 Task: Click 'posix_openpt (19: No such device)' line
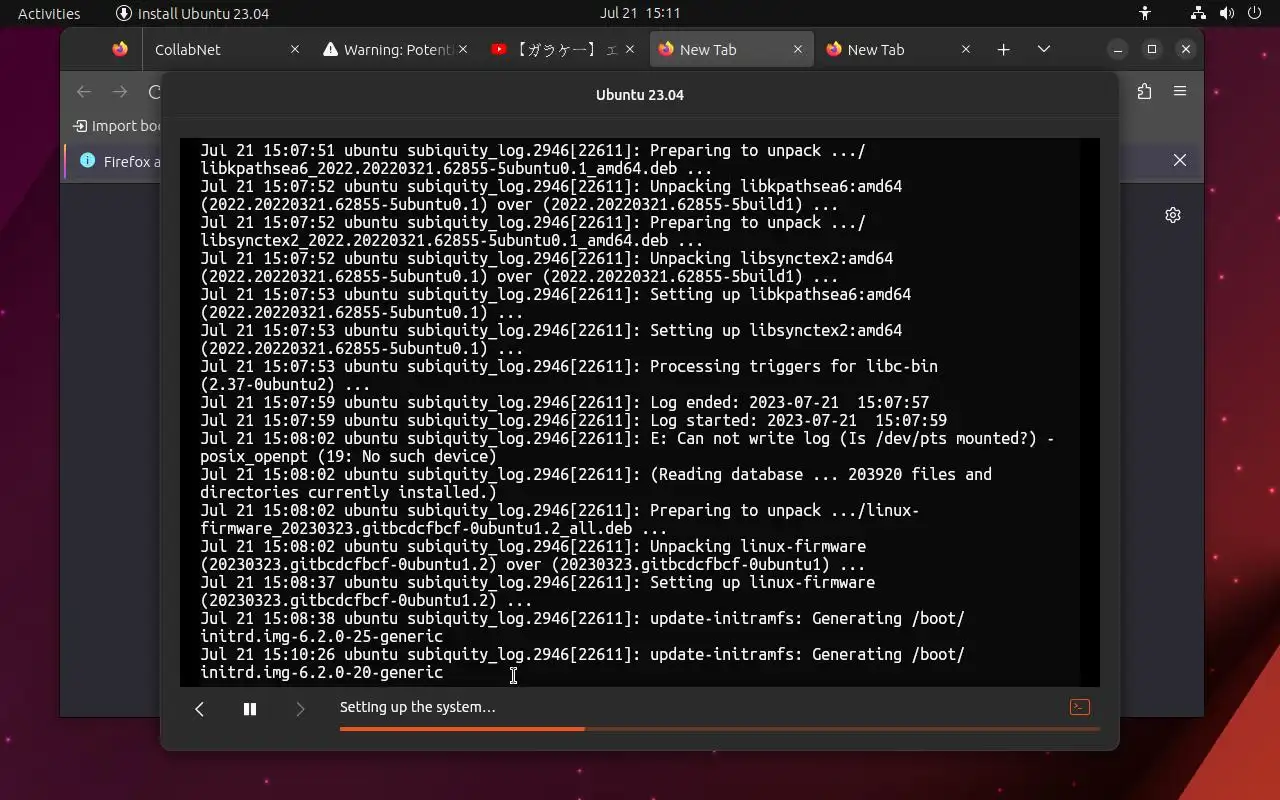tap(348, 457)
